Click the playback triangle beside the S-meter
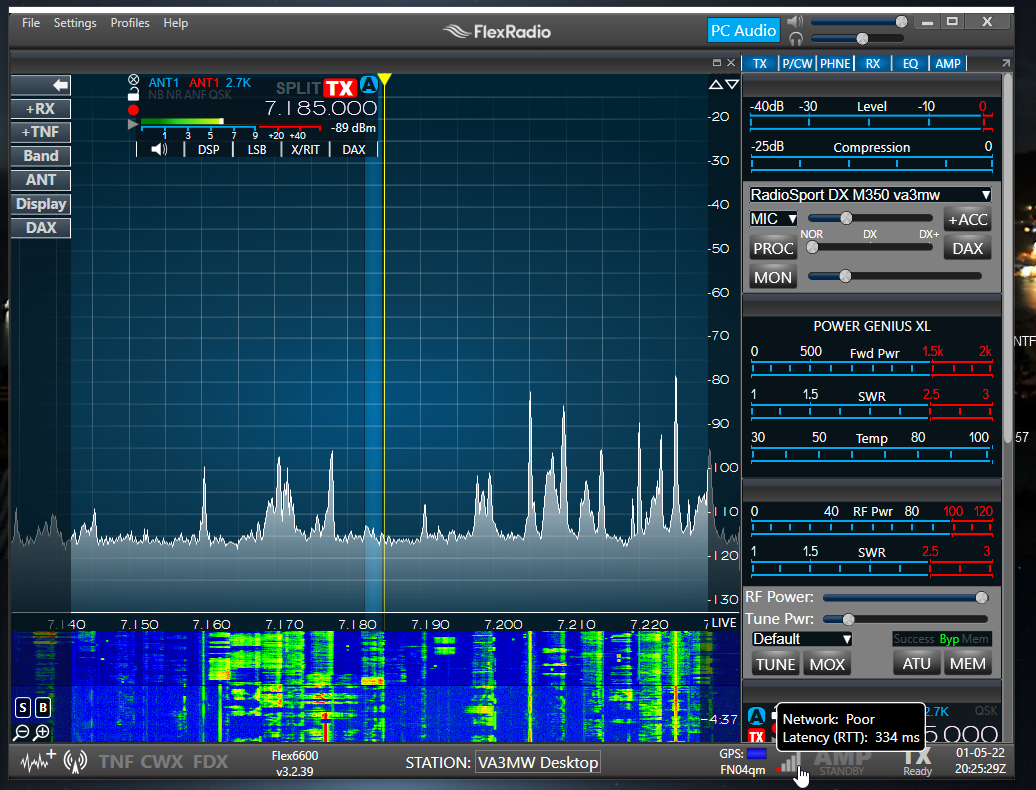The image size is (1036, 790). [133, 124]
